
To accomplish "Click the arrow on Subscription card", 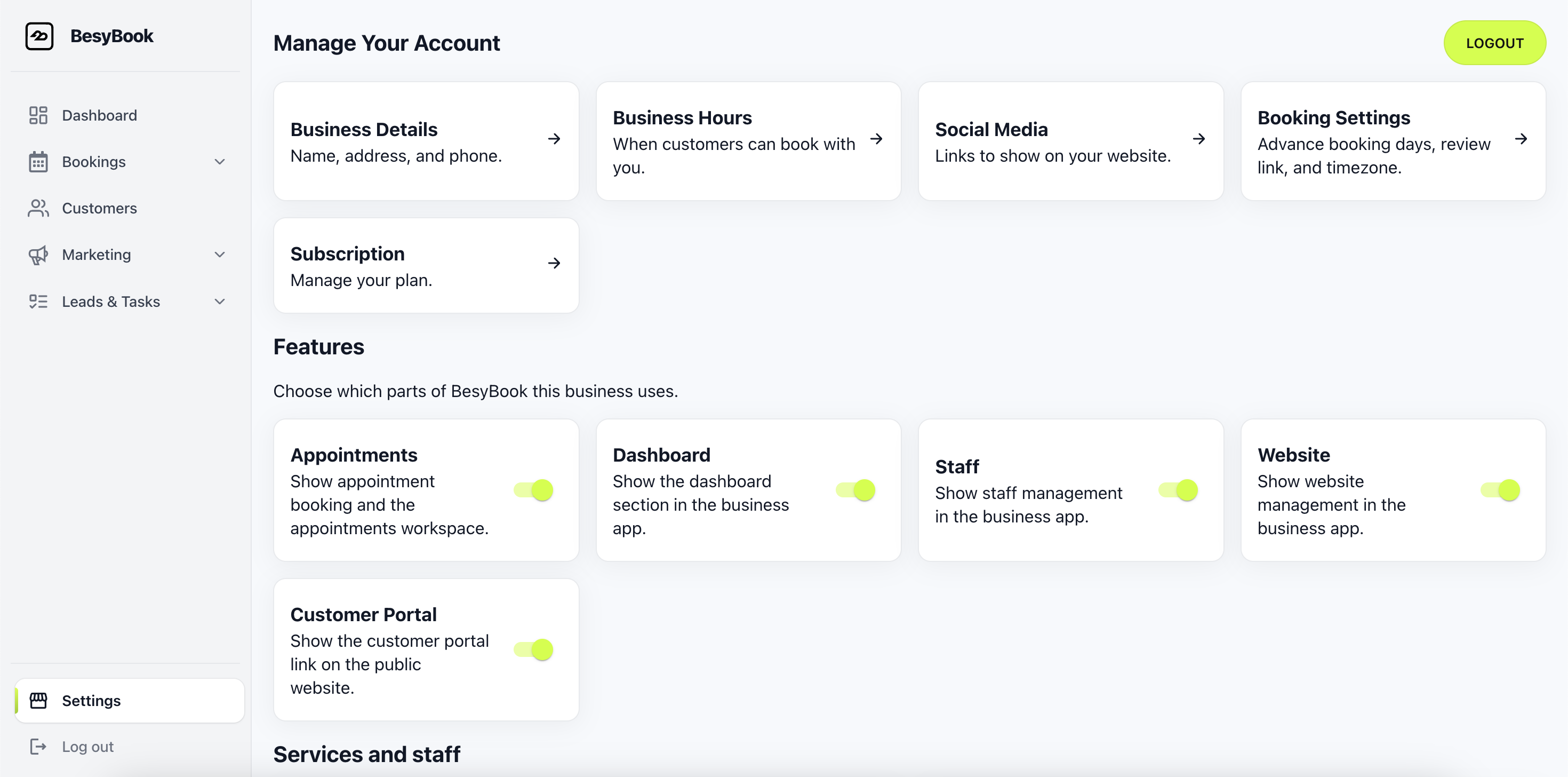I will click(x=554, y=263).
